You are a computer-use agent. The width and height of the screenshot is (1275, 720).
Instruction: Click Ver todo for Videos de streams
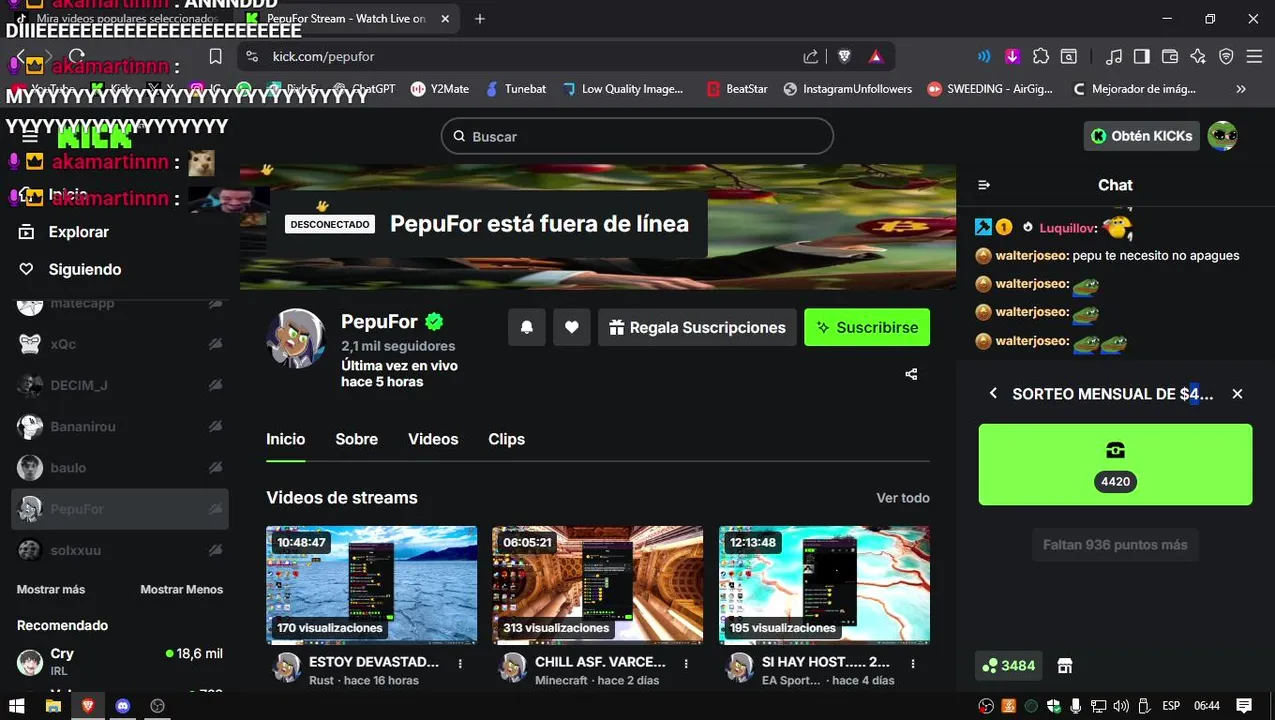[903, 498]
